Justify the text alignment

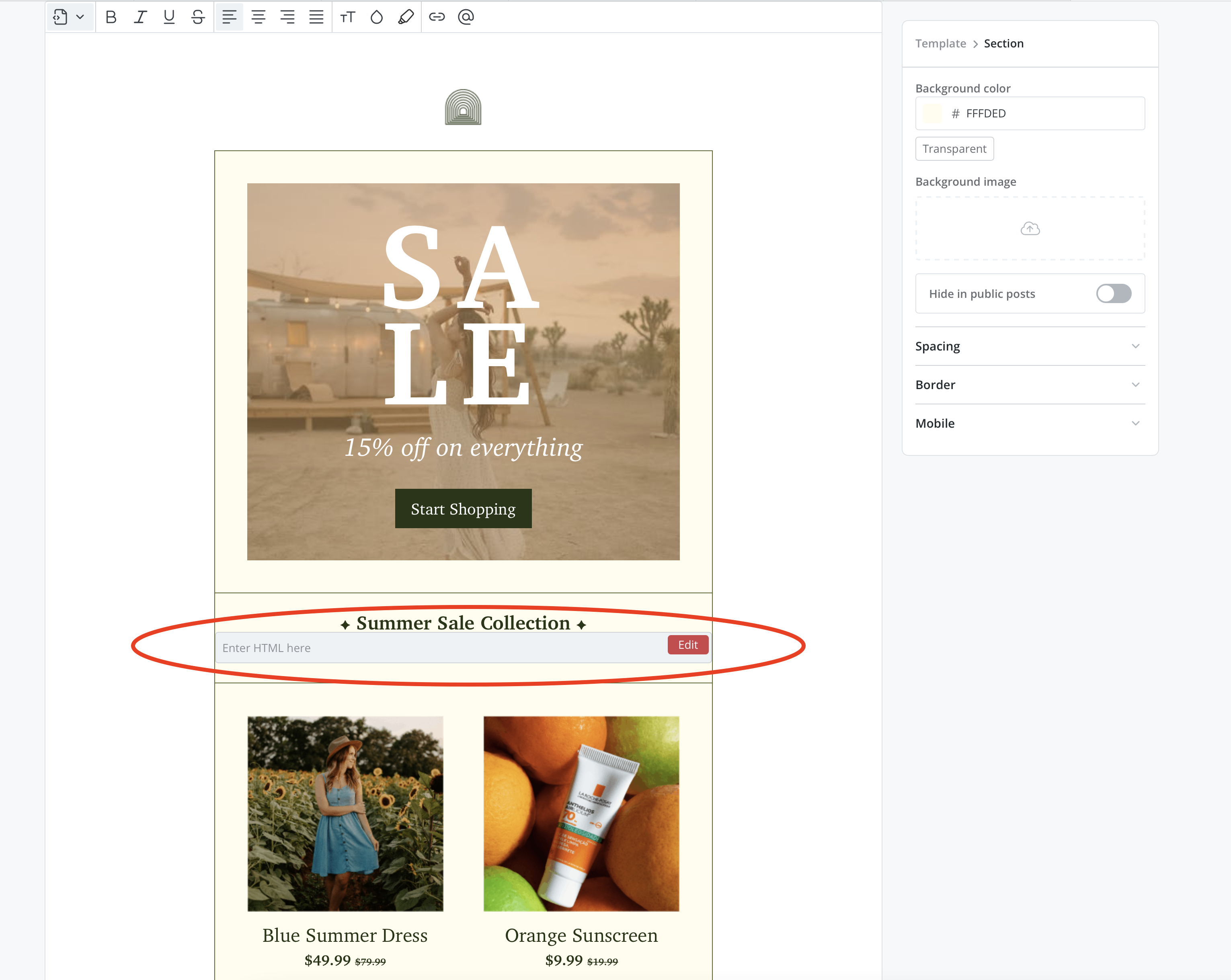[x=316, y=17]
